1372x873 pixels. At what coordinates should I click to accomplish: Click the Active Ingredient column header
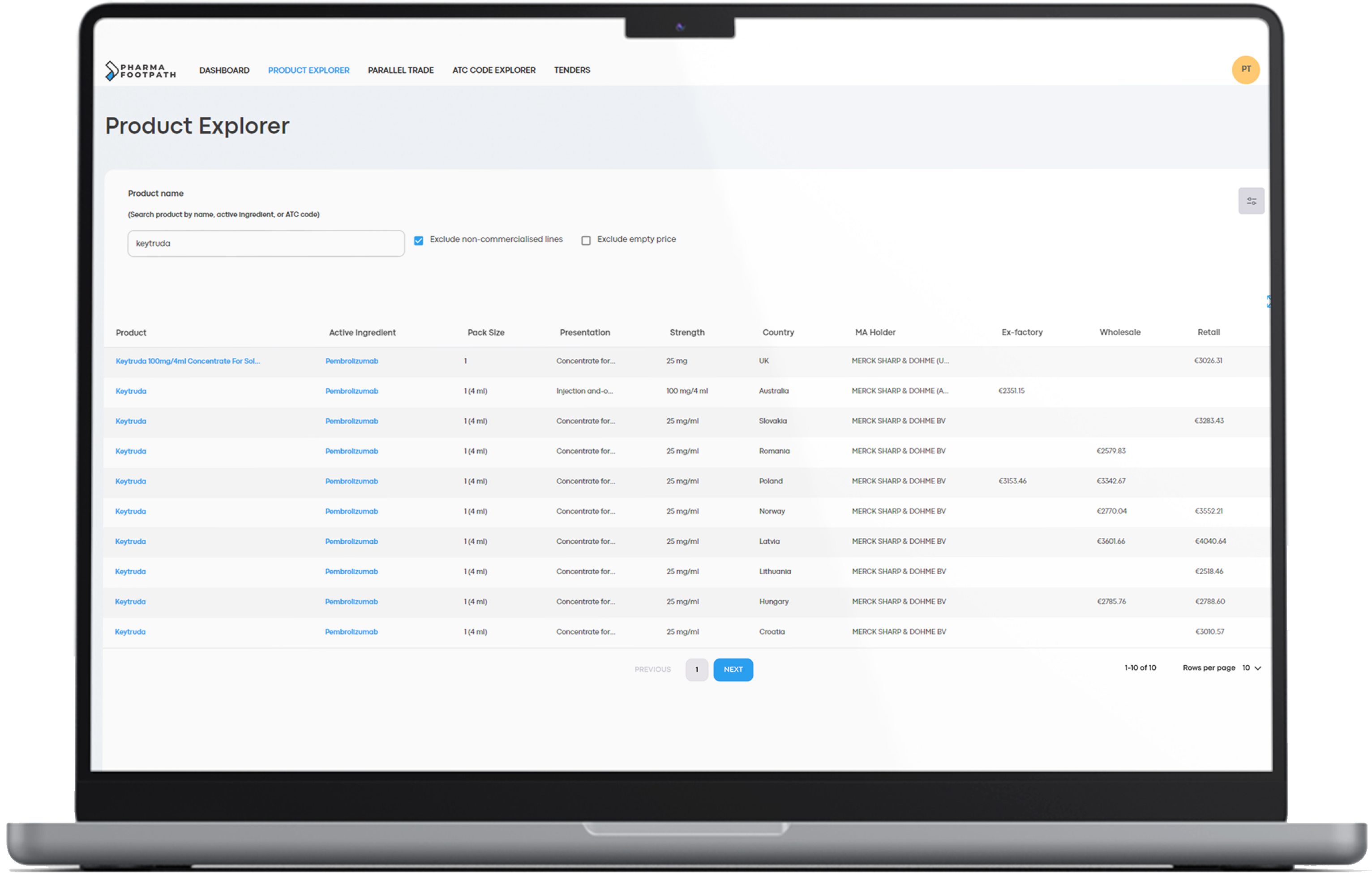[x=362, y=333]
